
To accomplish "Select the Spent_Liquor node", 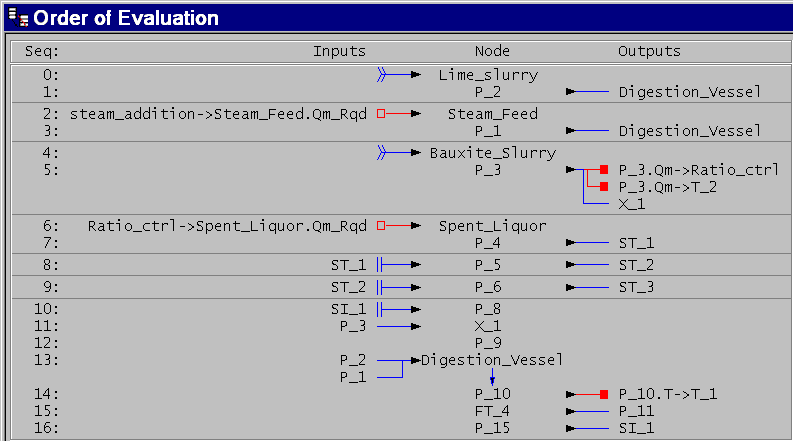I will [493, 226].
